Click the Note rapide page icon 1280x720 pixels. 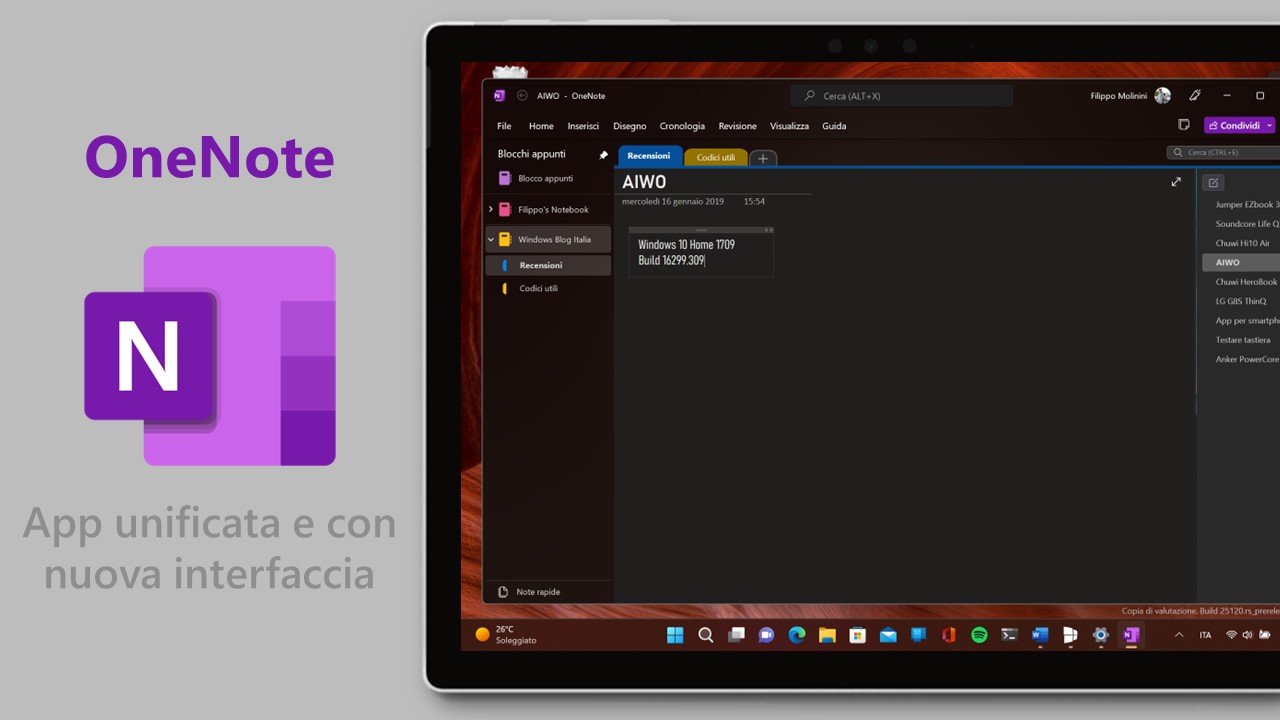tap(503, 592)
